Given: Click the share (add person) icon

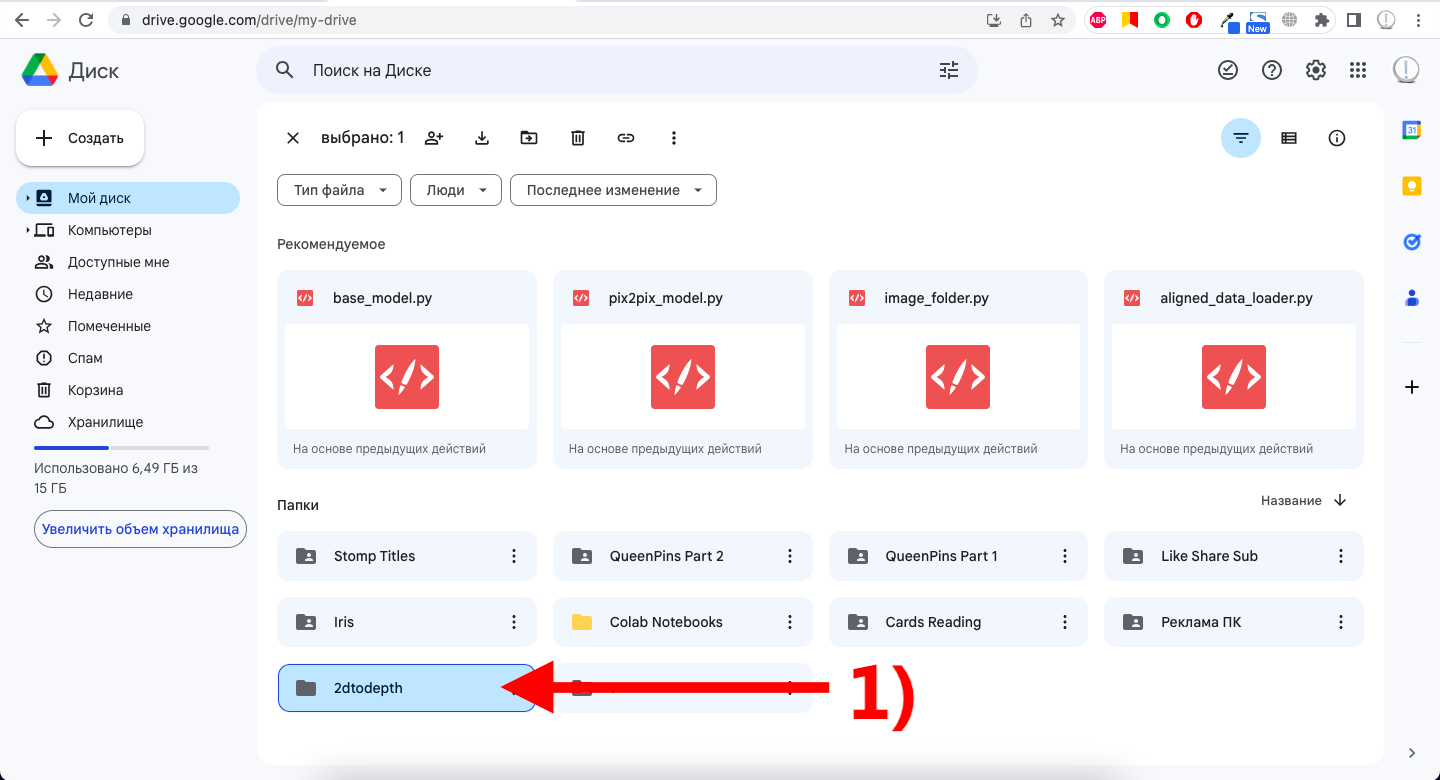Looking at the screenshot, I should (433, 138).
